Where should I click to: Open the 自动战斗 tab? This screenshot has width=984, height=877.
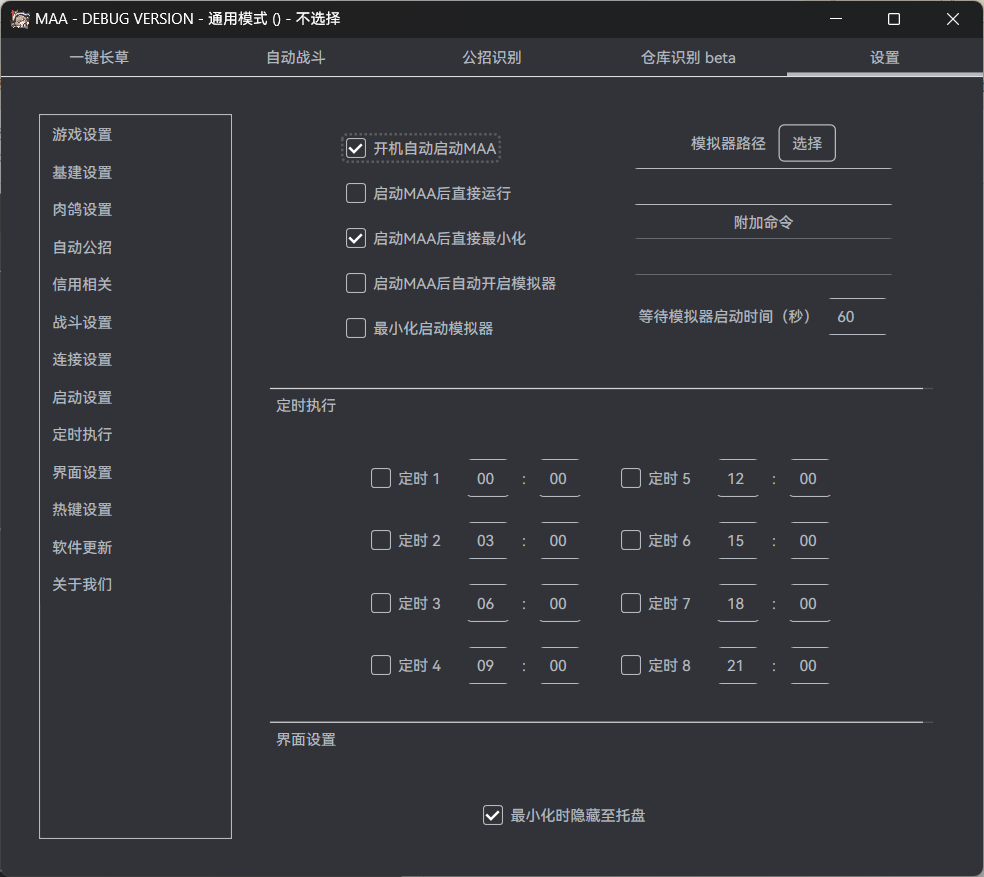pos(296,58)
